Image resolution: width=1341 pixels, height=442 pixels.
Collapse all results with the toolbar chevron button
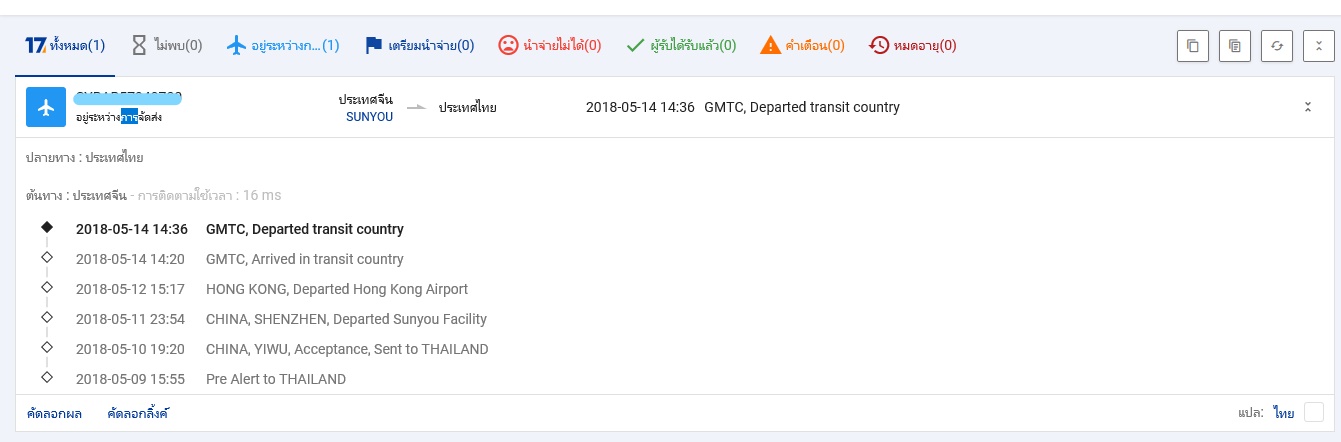coord(1319,46)
